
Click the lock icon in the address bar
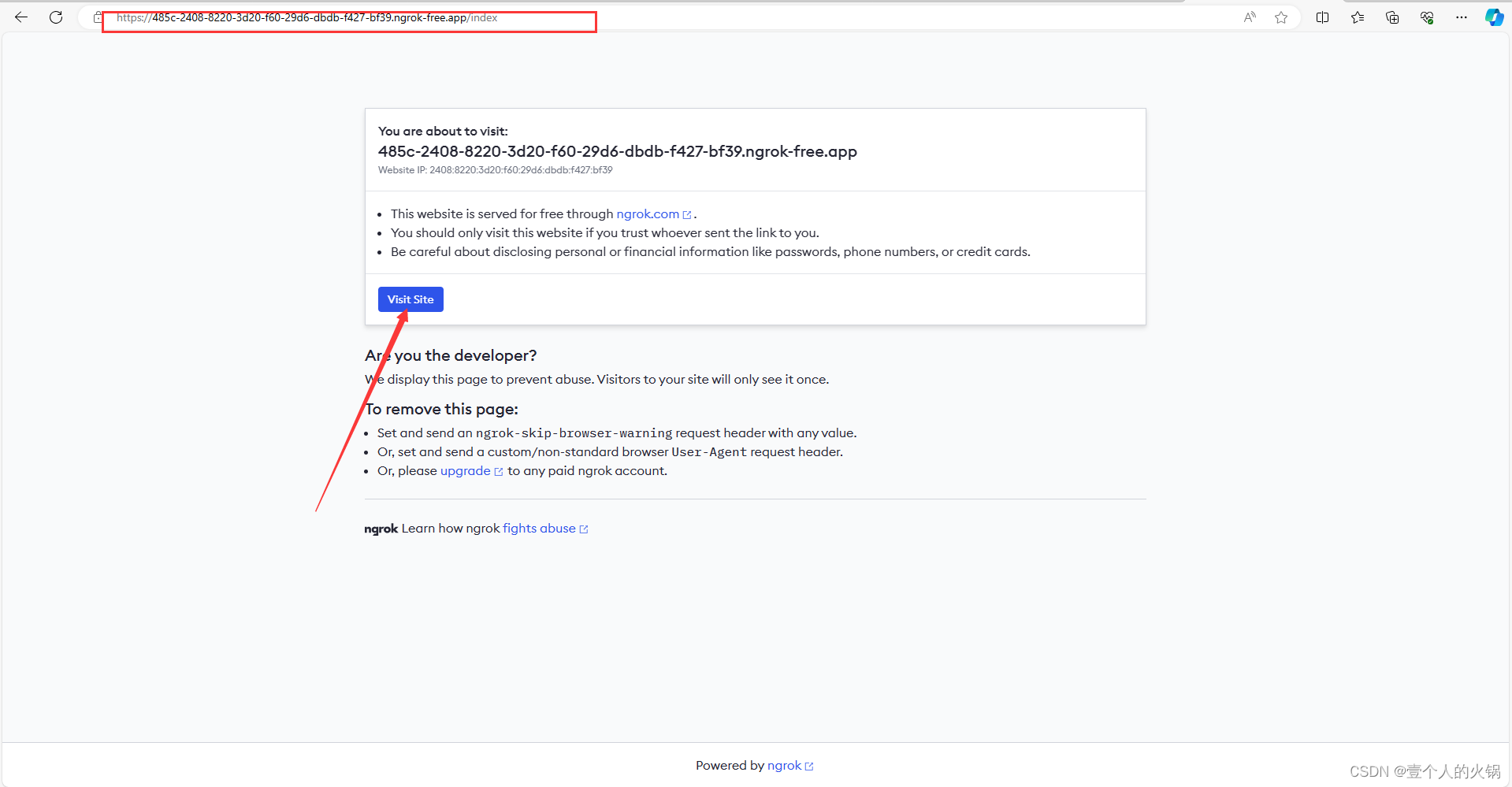98,17
